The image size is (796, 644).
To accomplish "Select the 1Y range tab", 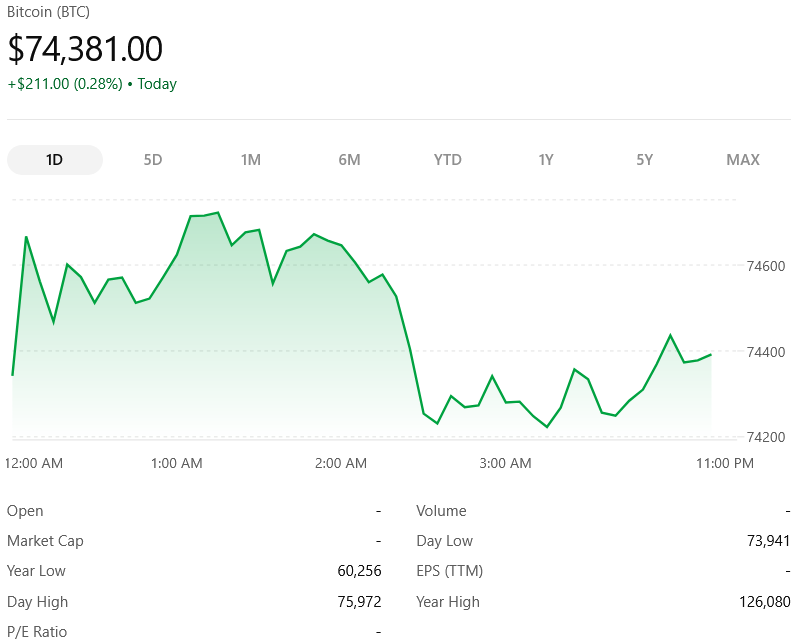I will point(546,160).
